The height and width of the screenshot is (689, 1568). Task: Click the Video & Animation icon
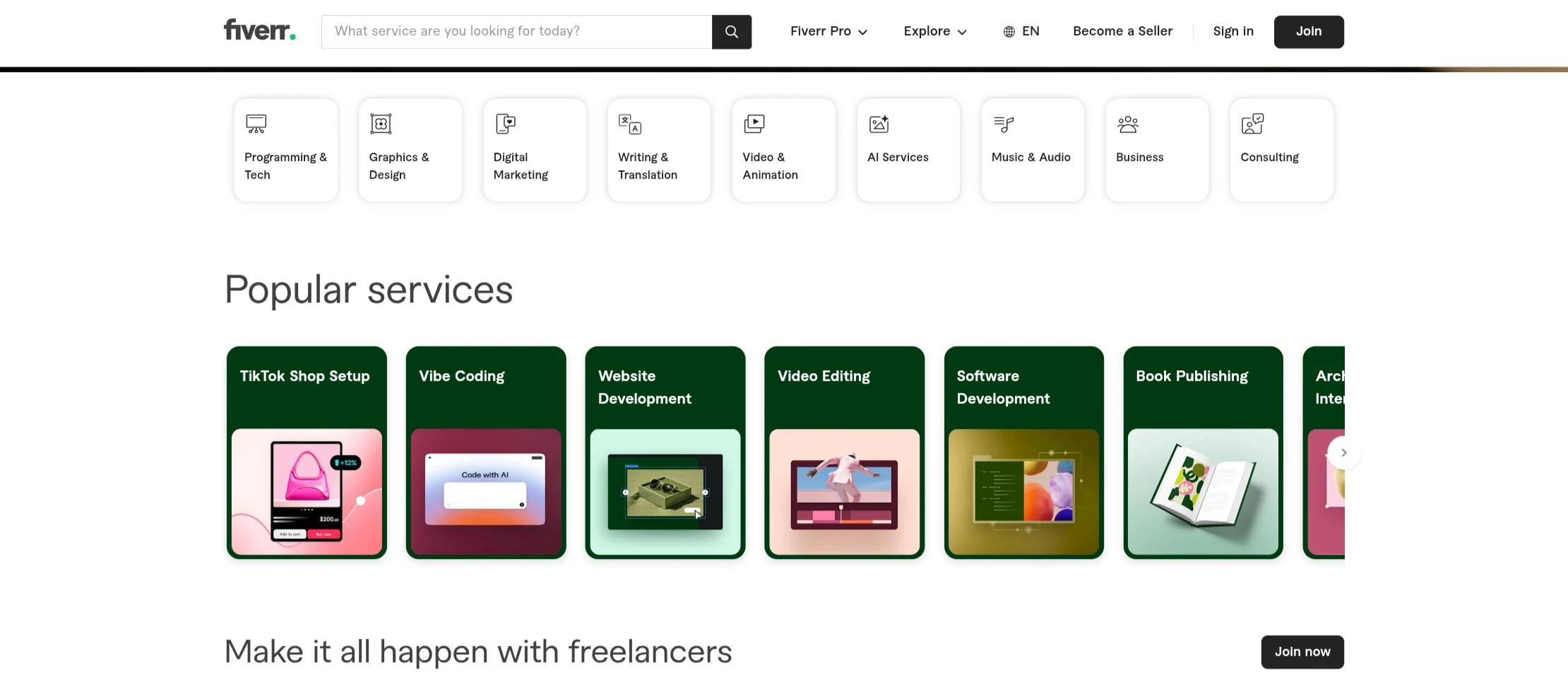754,124
